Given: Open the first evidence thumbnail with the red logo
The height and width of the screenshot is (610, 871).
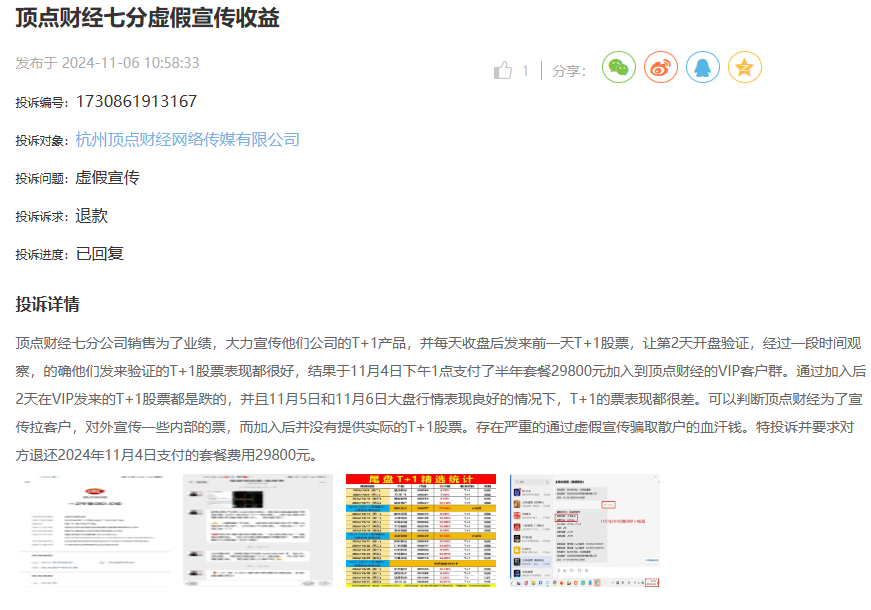Looking at the screenshot, I should pos(95,531).
